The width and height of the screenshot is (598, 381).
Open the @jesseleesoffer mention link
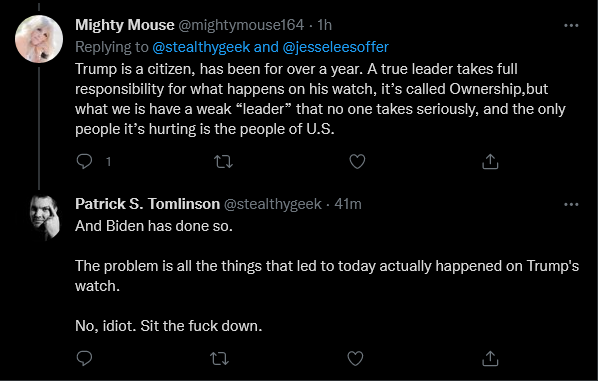pos(335,47)
